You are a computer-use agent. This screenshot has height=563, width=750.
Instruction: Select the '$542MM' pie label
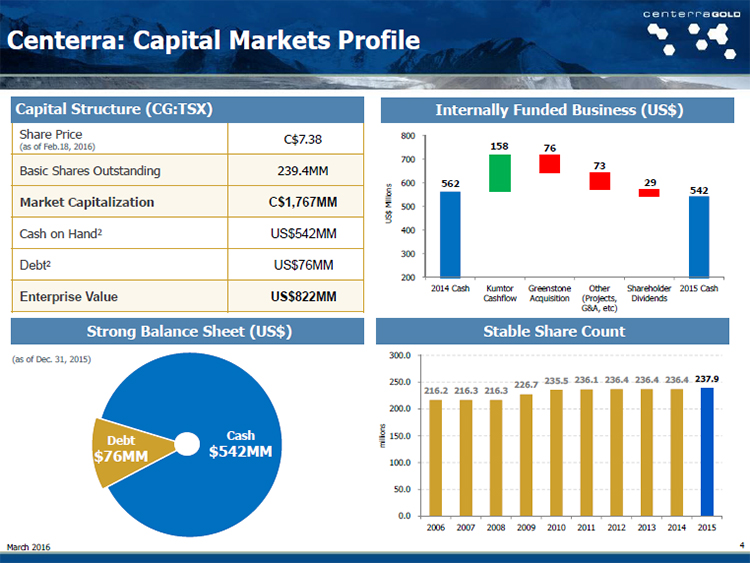(x=241, y=452)
